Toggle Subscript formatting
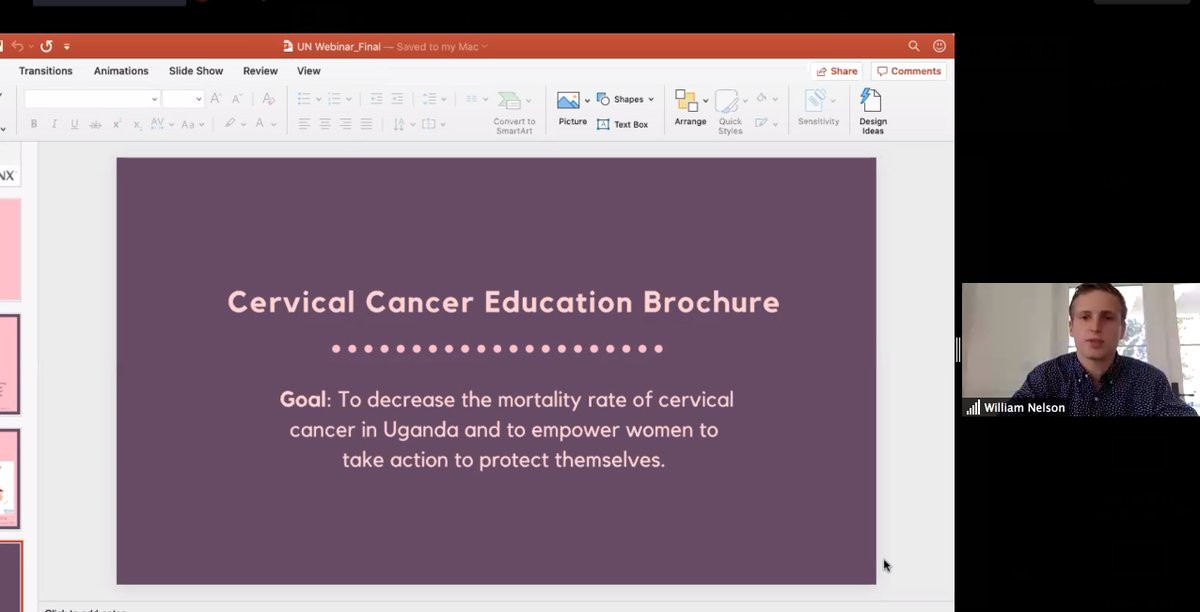Screen dimensions: 1200x612 [x=137, y=124]
